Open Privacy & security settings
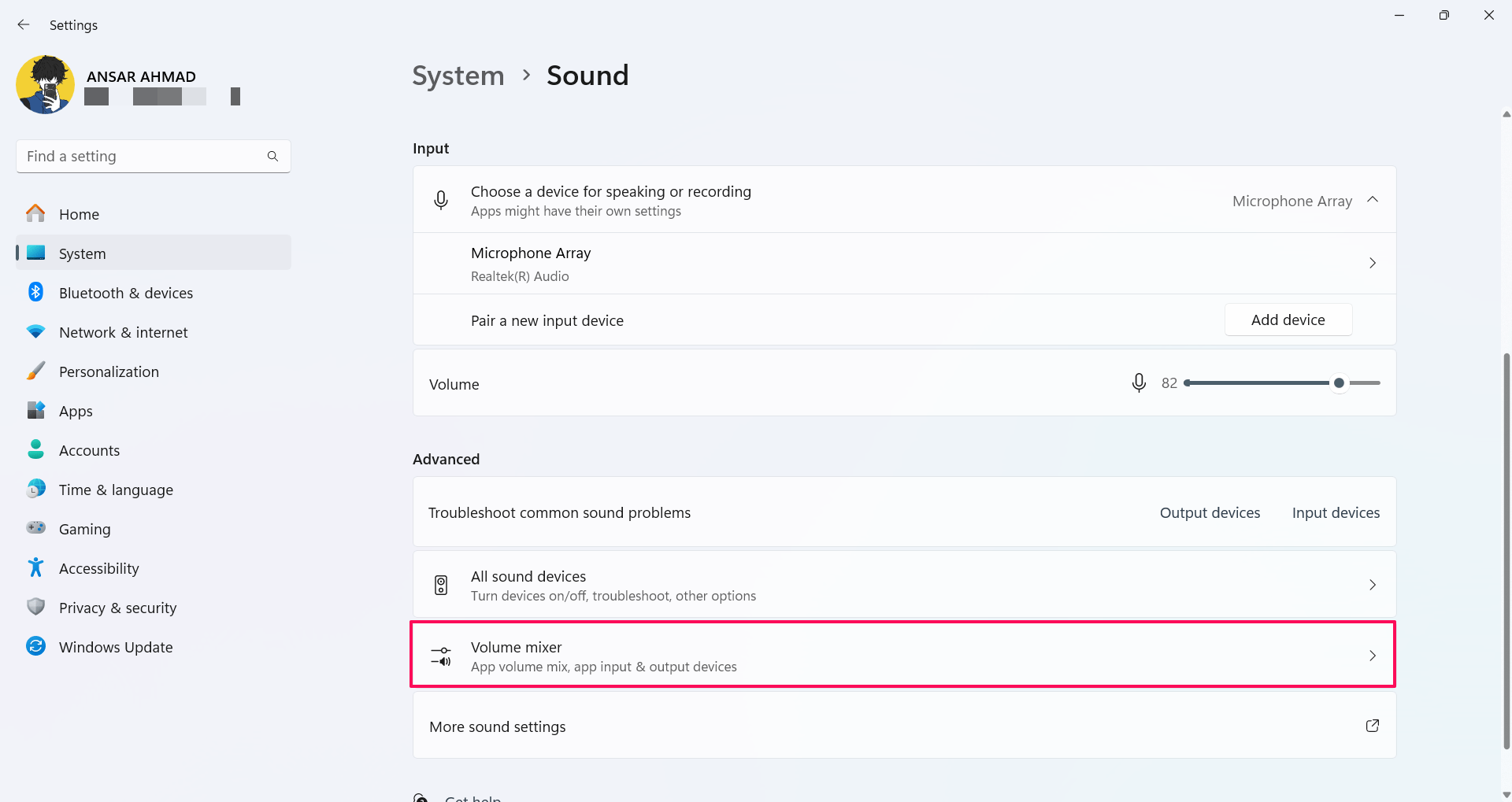The image size is (1512, 802). (x=154, y=608)
